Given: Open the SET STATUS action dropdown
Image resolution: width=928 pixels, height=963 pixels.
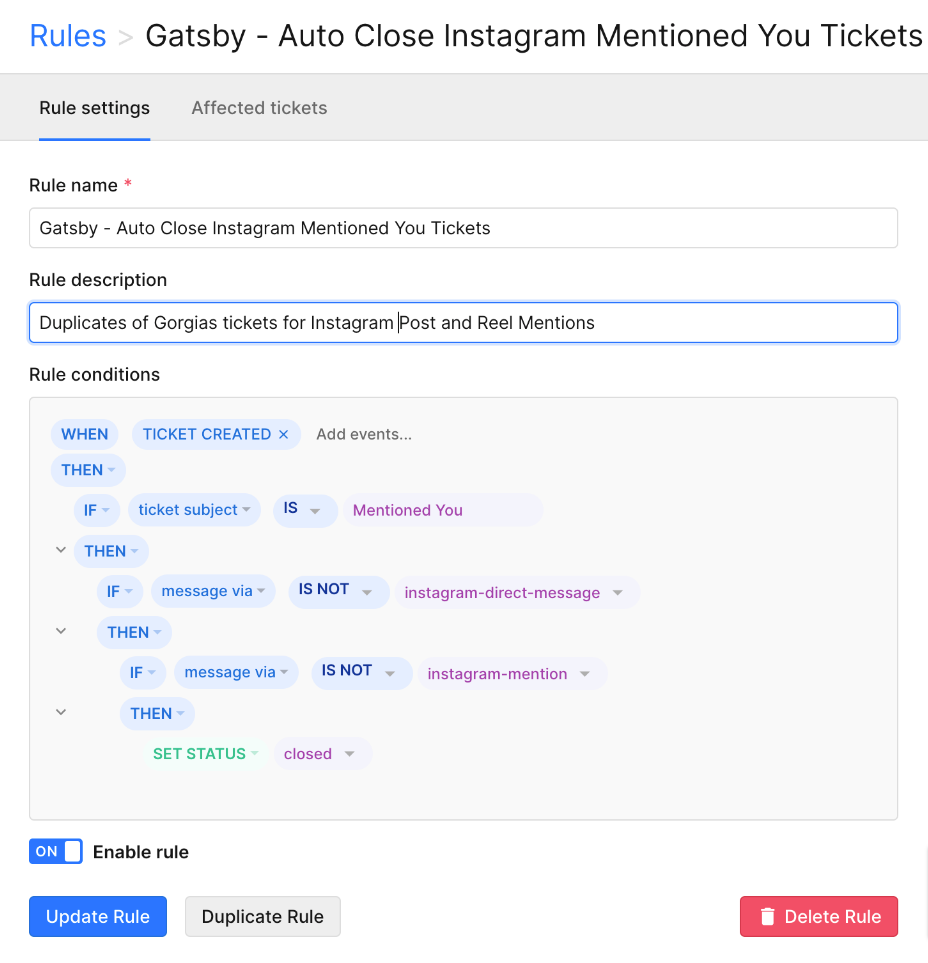Looking at the screenshot, I should pyautogui.click(x=206, y=754).
